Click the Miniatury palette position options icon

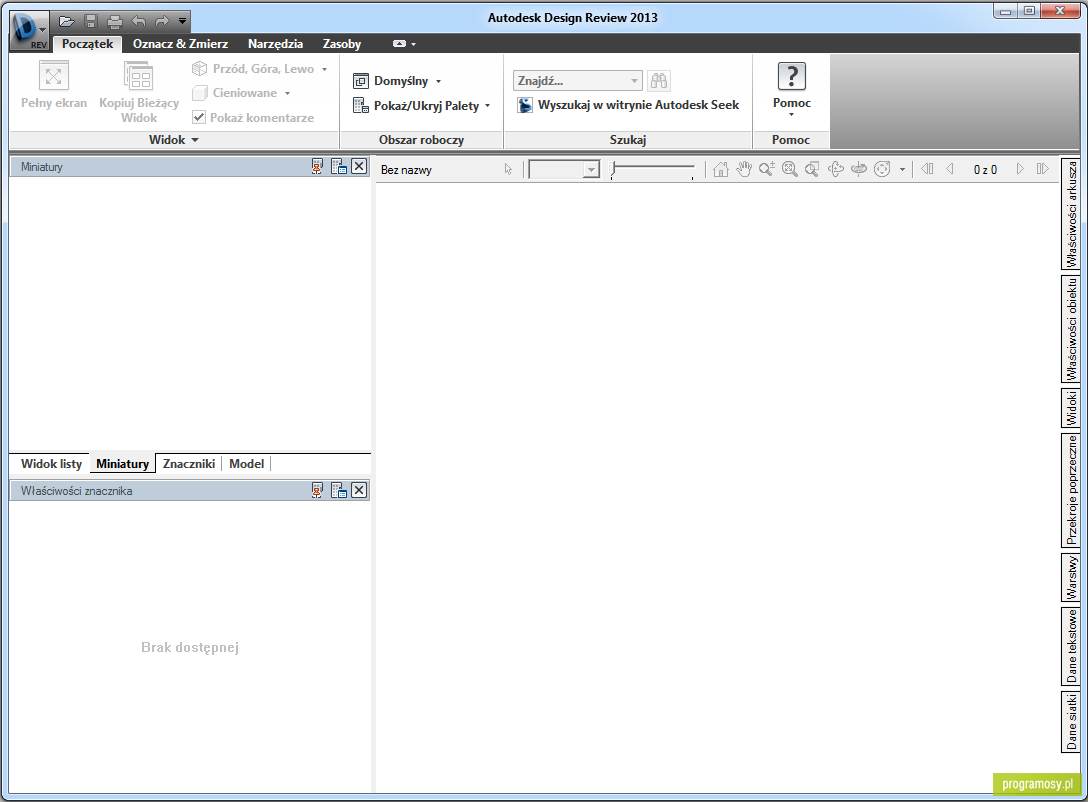click(339, 167)
